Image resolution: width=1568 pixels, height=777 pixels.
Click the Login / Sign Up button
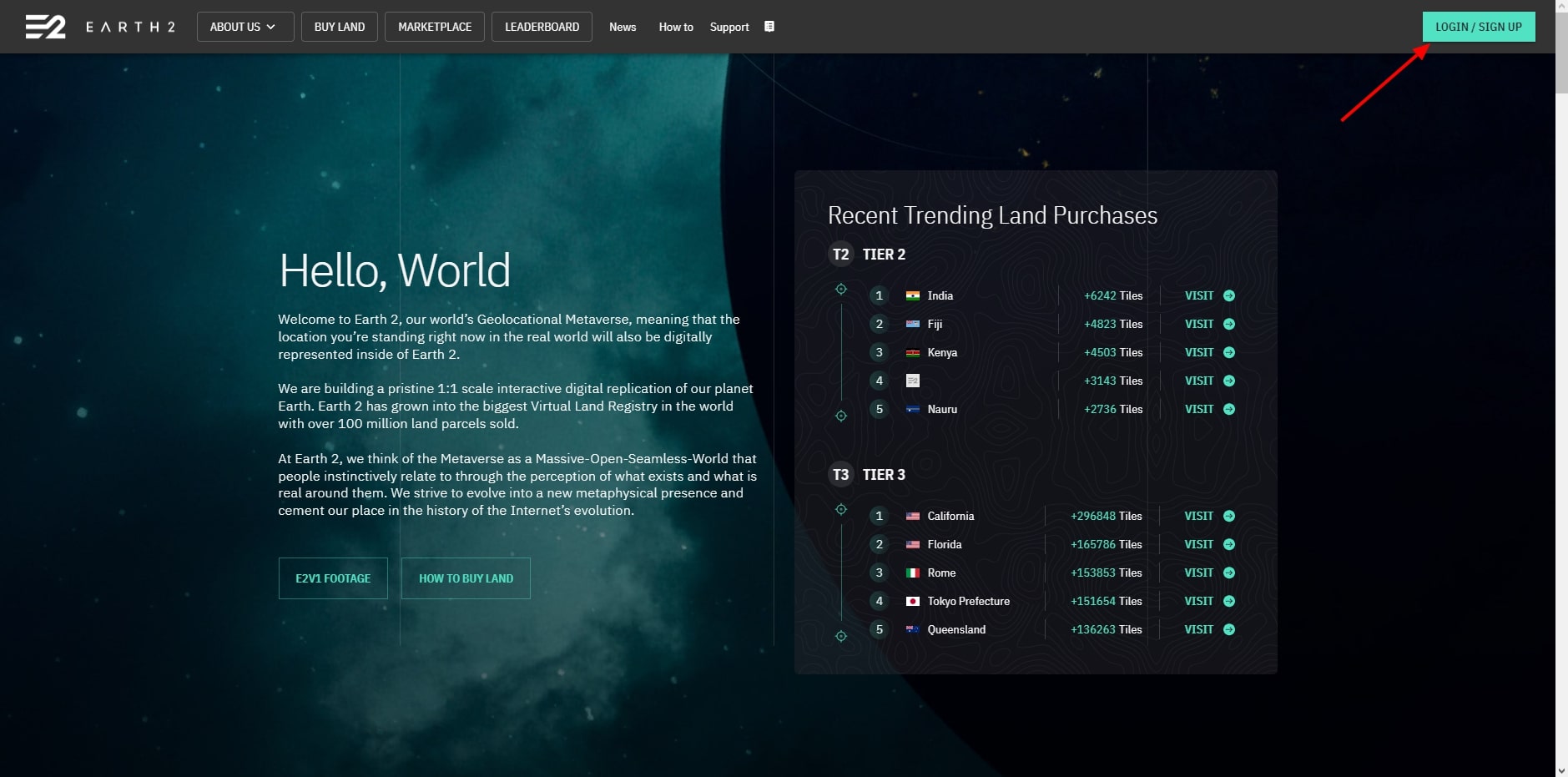1478,27
